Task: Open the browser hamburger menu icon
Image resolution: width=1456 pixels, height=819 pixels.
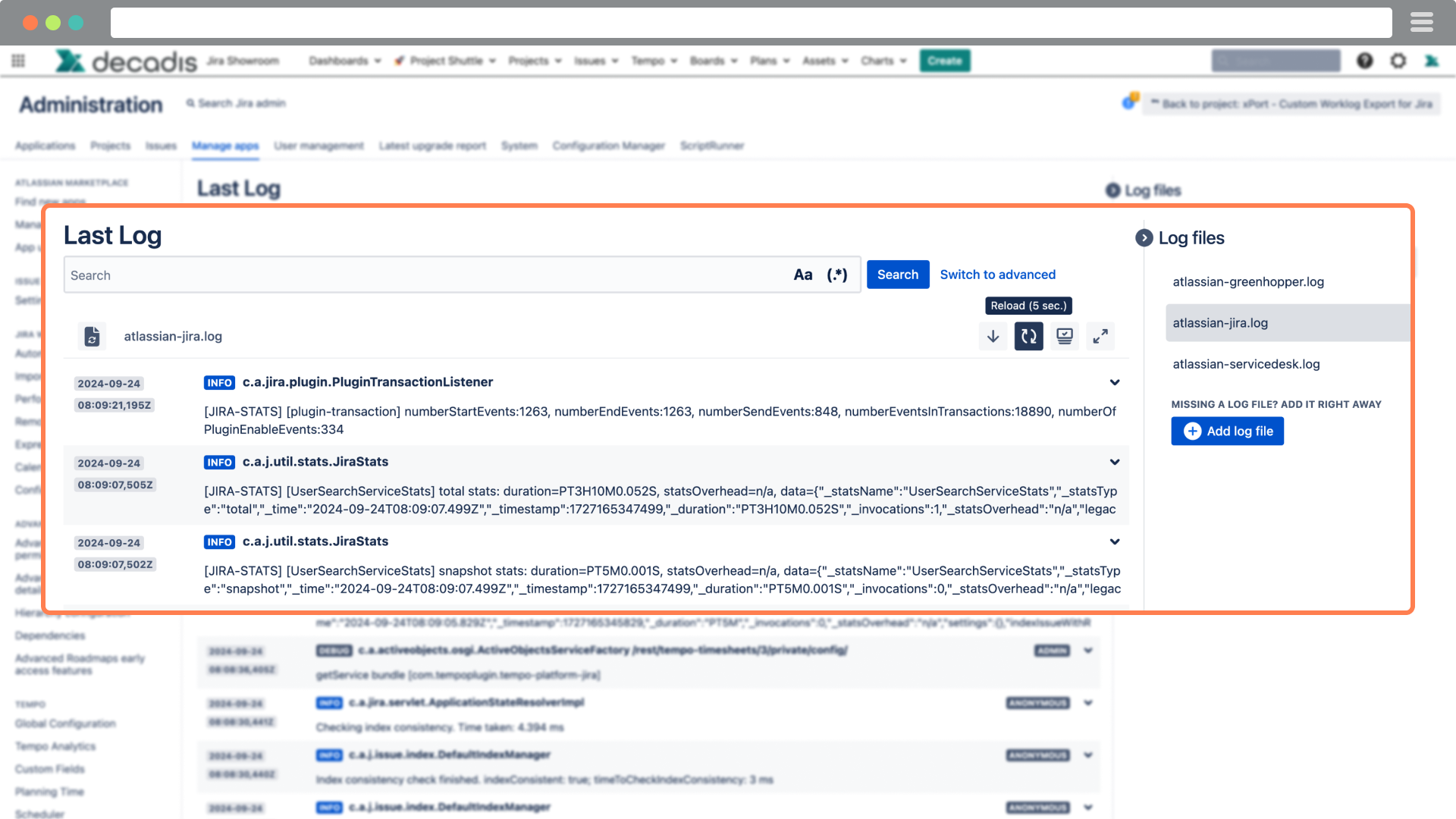Action: (1421, 22)
